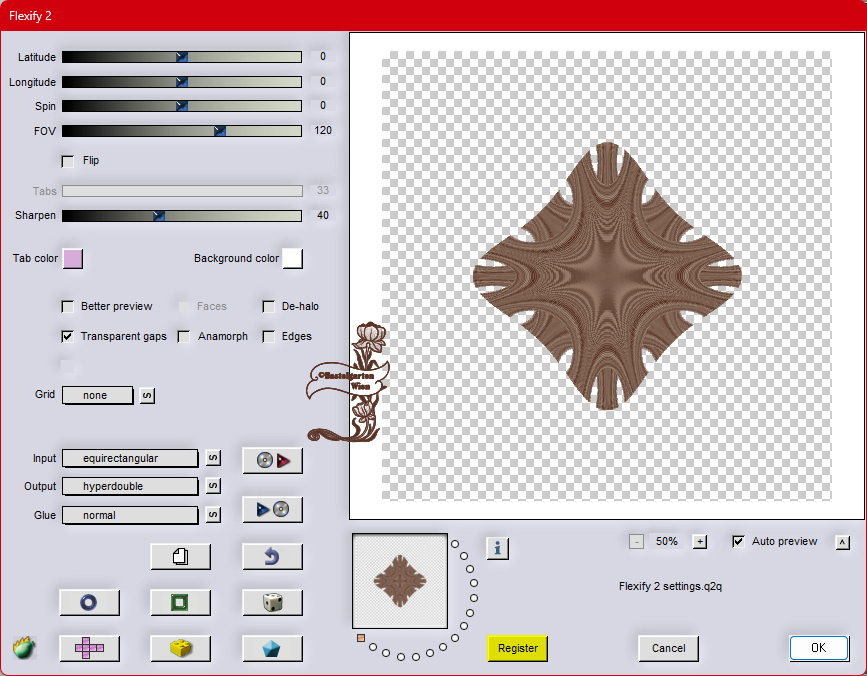Click the green square frame button
This screenshot has height=676, width=867.
[180, 602]
